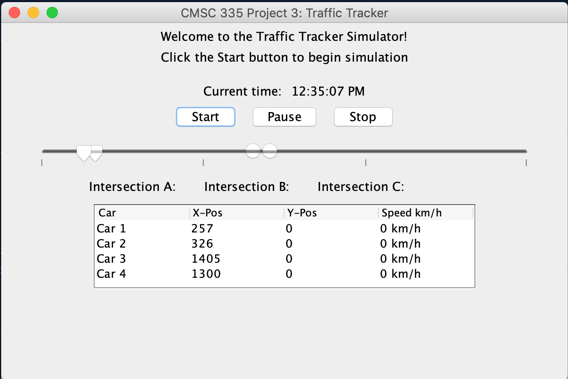The height and width of the screenshot is (379, 568).
Task: Click the Speed km/h column header
Action: 426,213
